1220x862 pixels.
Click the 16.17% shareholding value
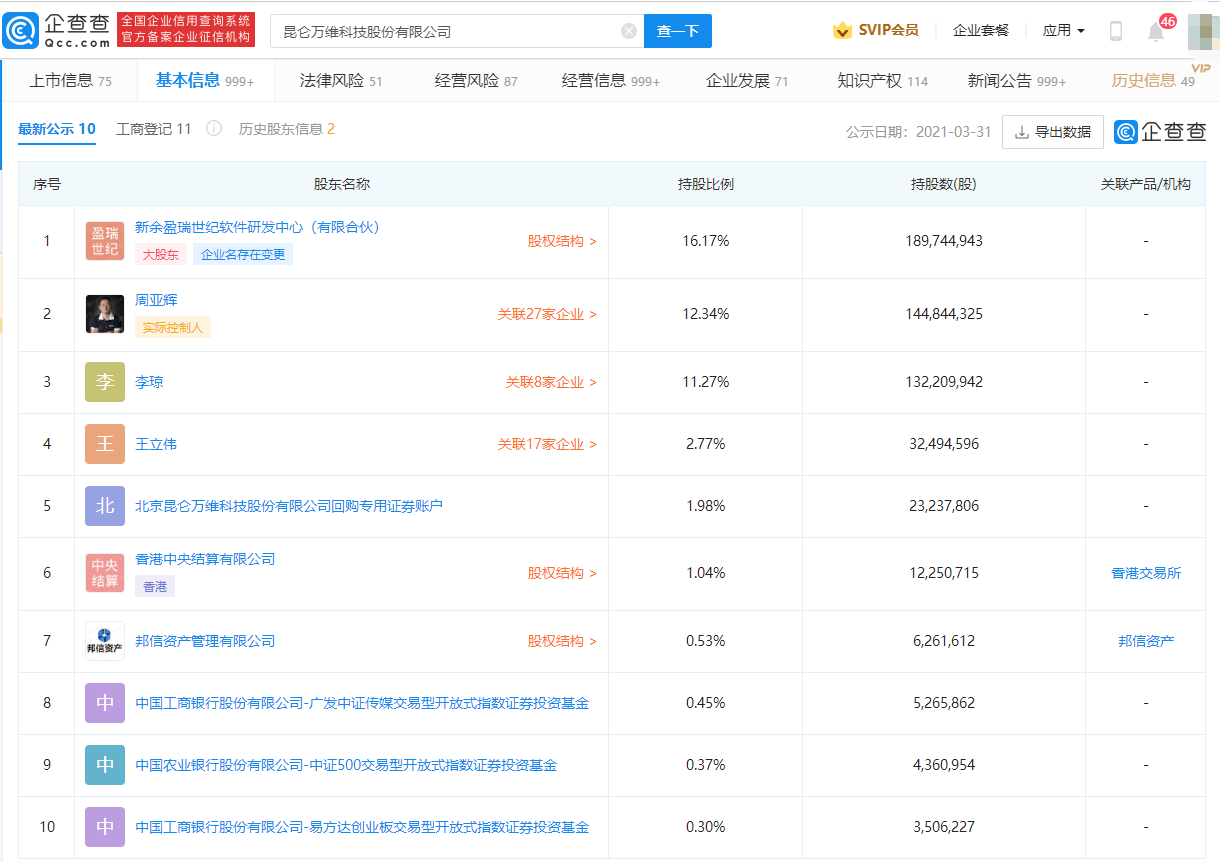[706, 241]
